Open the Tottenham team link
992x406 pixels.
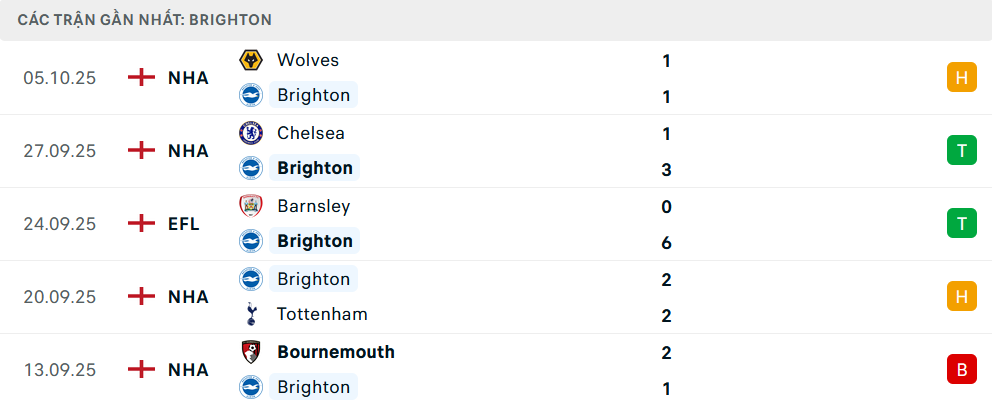[x=322, y=314]
